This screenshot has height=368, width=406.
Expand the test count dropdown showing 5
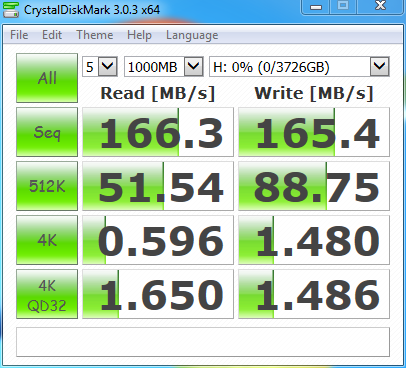[108, 67]
